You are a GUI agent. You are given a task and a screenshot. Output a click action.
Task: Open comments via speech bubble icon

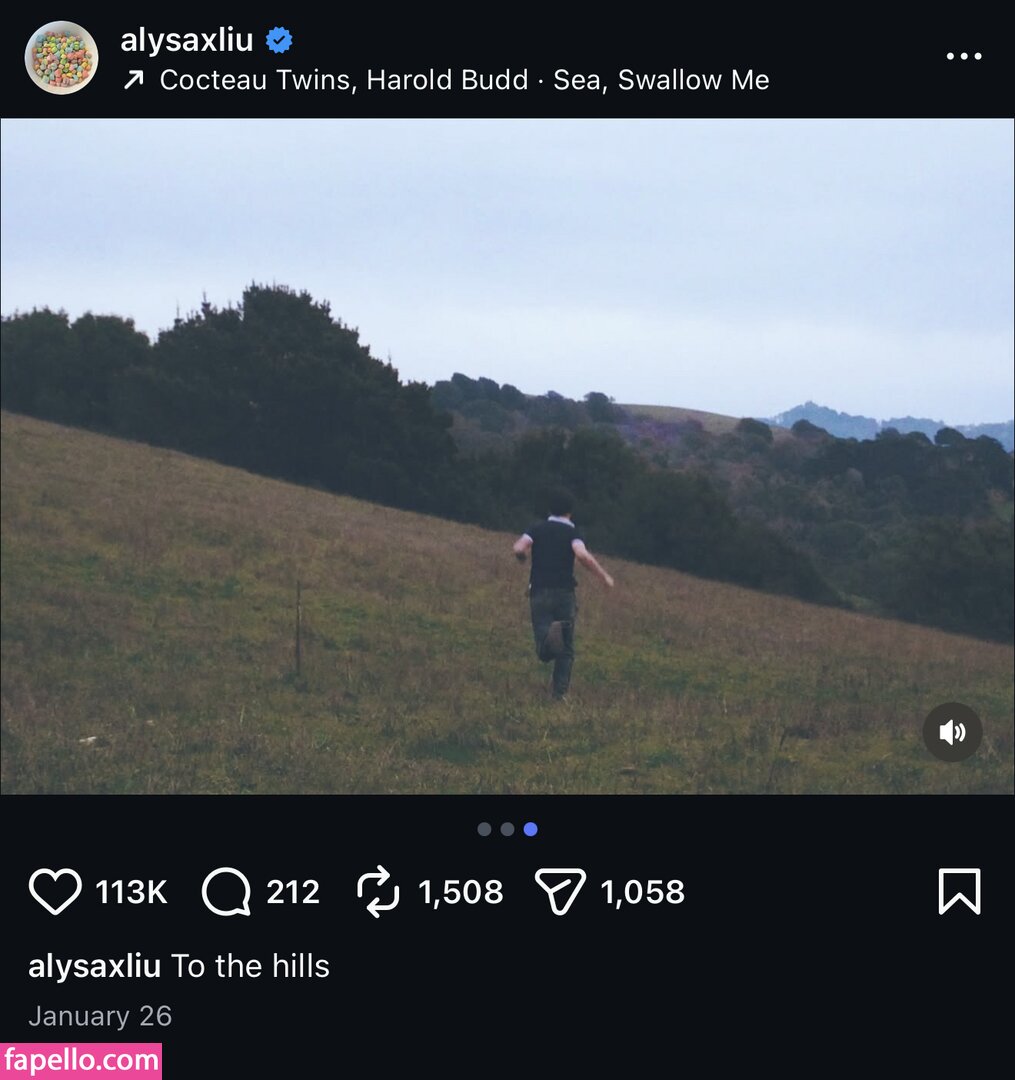click(x=226, y=891)
